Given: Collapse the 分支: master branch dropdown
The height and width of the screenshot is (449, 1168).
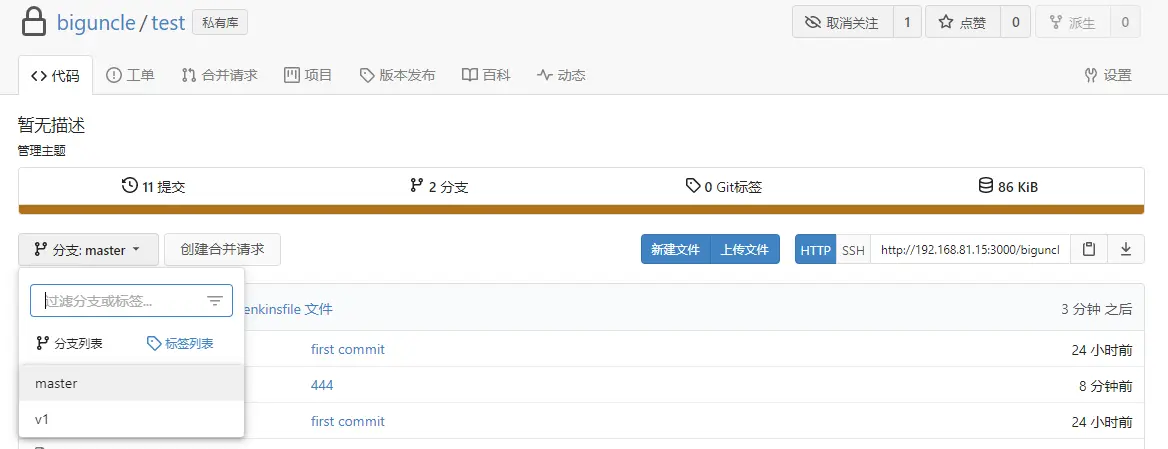Looking at the screenshot, I should (x=88, y=250).
